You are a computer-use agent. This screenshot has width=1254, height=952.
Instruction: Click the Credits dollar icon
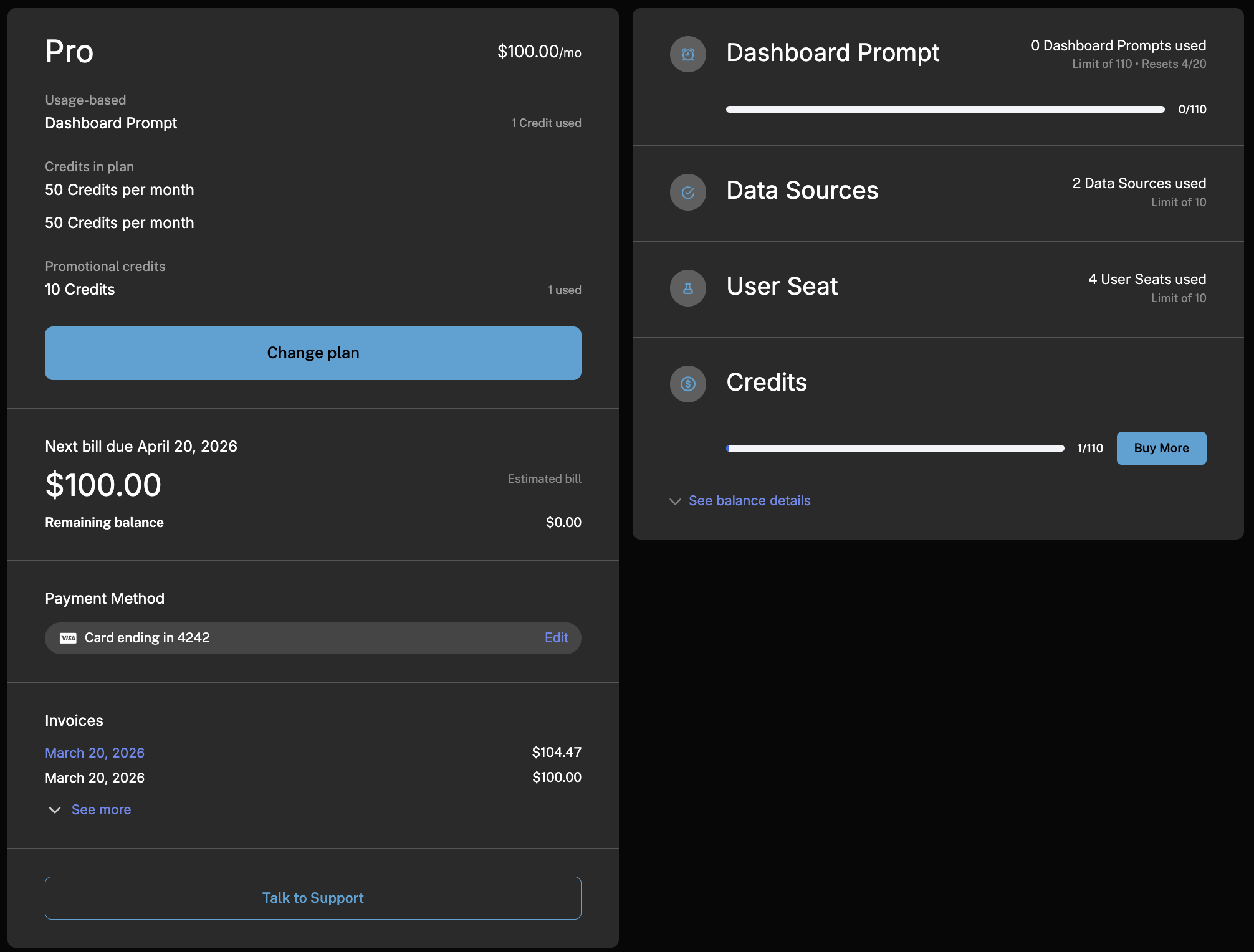tap(687, 384)
